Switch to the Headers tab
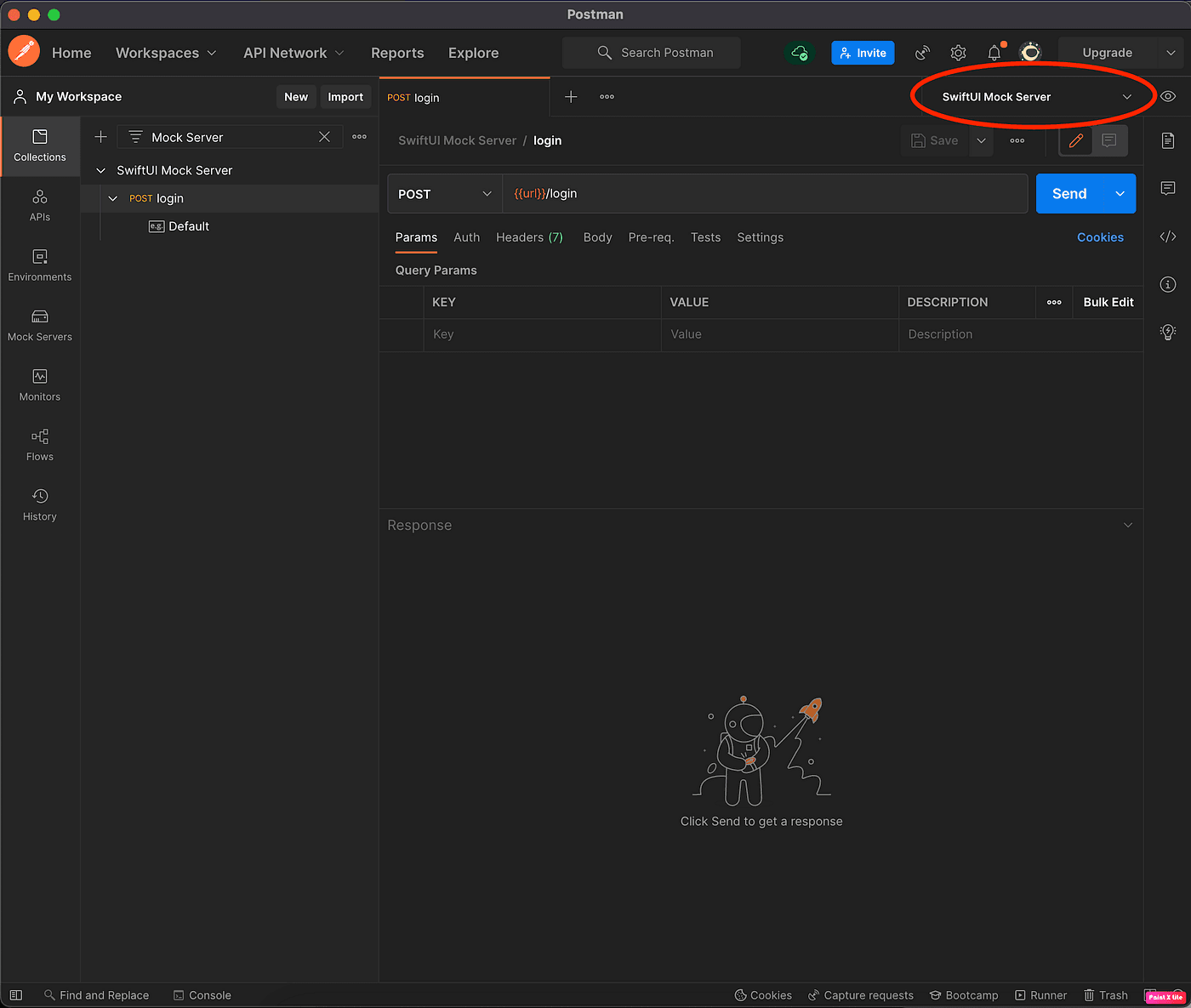The width and height of the screenshot is (1191, 1008). (529, 237)
